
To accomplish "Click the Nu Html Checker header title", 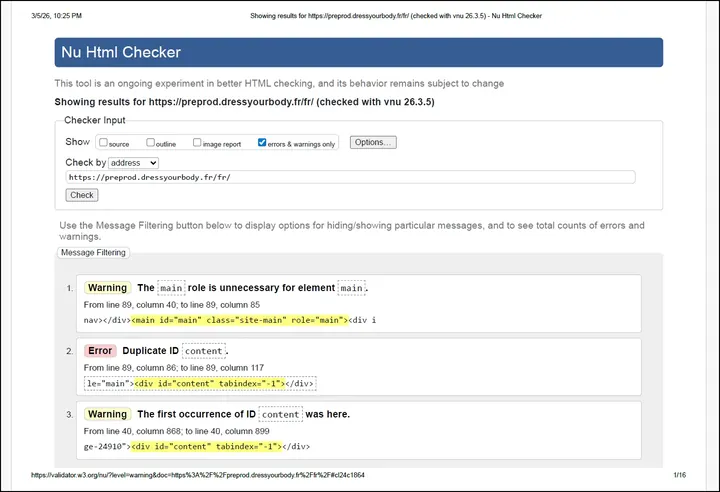I will click(121, 52).
